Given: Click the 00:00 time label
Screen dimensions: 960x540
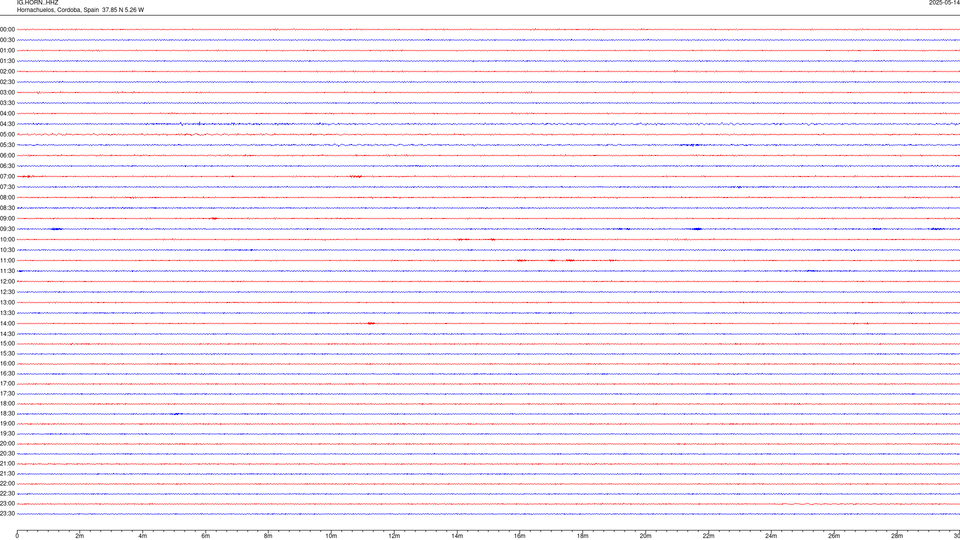Looking at the screenshot, I should (7, 29).
